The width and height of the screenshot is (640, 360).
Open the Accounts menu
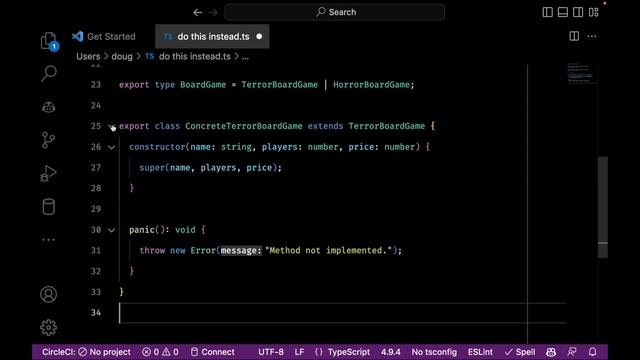click(x=49, y=294)
